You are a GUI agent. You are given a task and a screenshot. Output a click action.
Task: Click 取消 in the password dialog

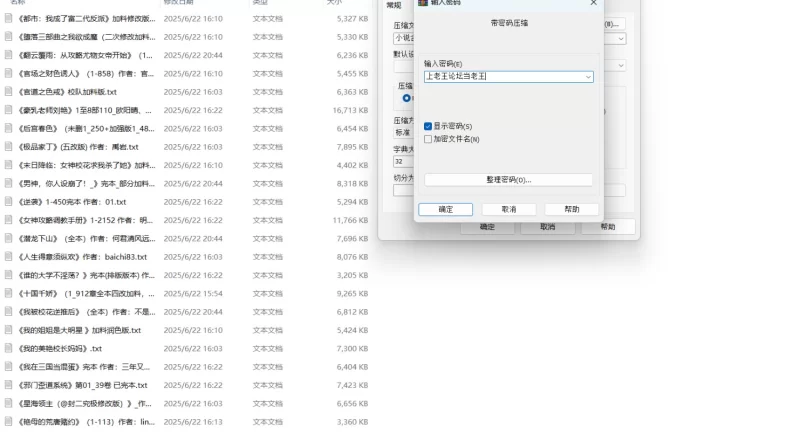point(509,209)
